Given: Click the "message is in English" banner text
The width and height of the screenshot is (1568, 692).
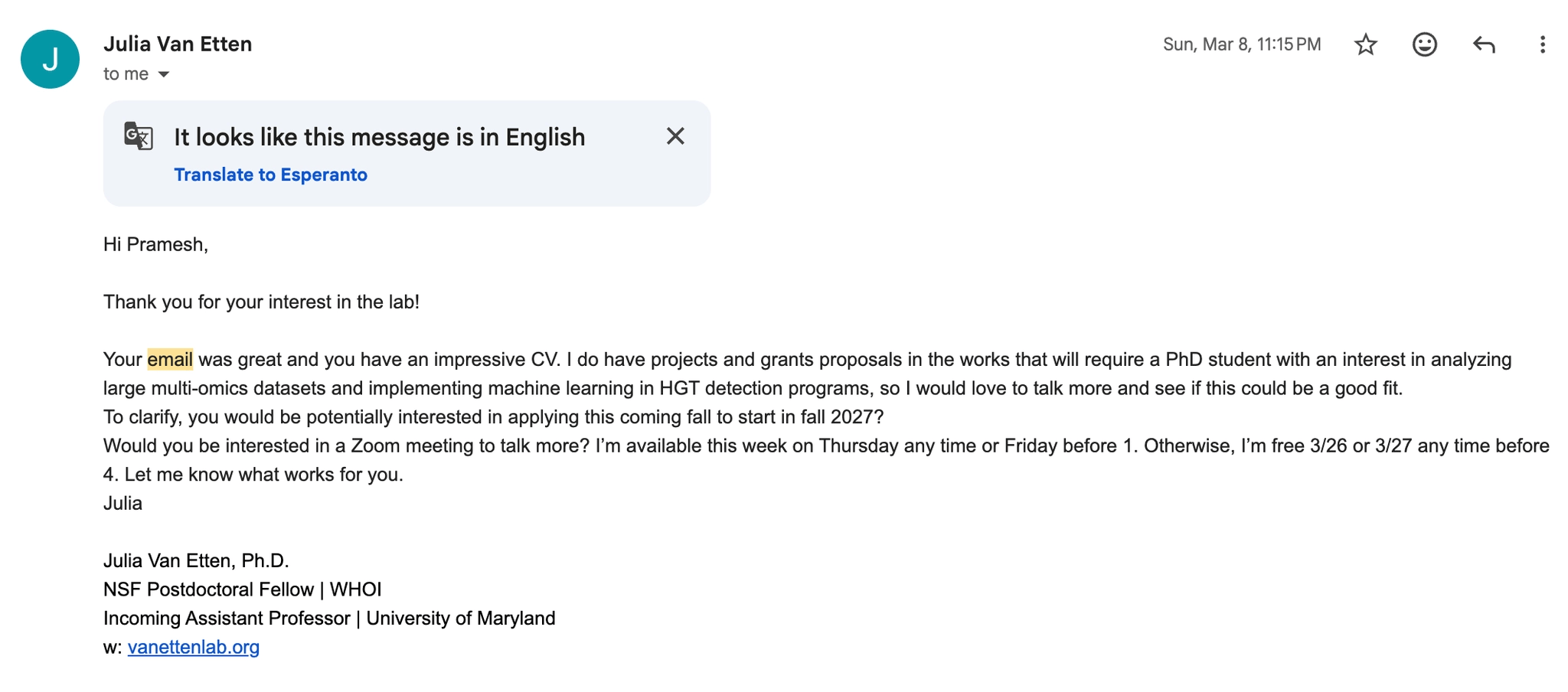Looking at the screenshot, I should pyautogui.click(x=379, y=137).
